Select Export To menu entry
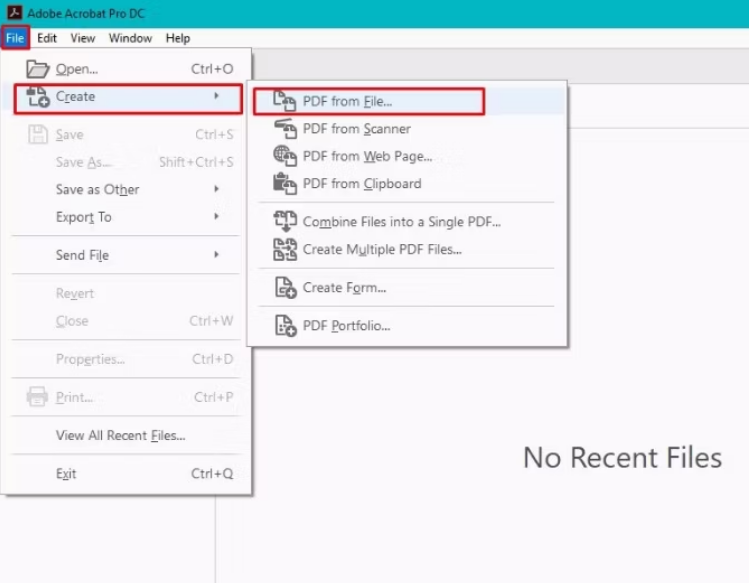 126,217
